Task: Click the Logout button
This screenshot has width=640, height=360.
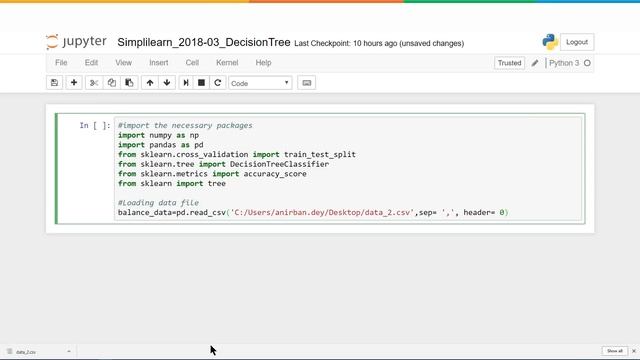Action: point(577,42)
